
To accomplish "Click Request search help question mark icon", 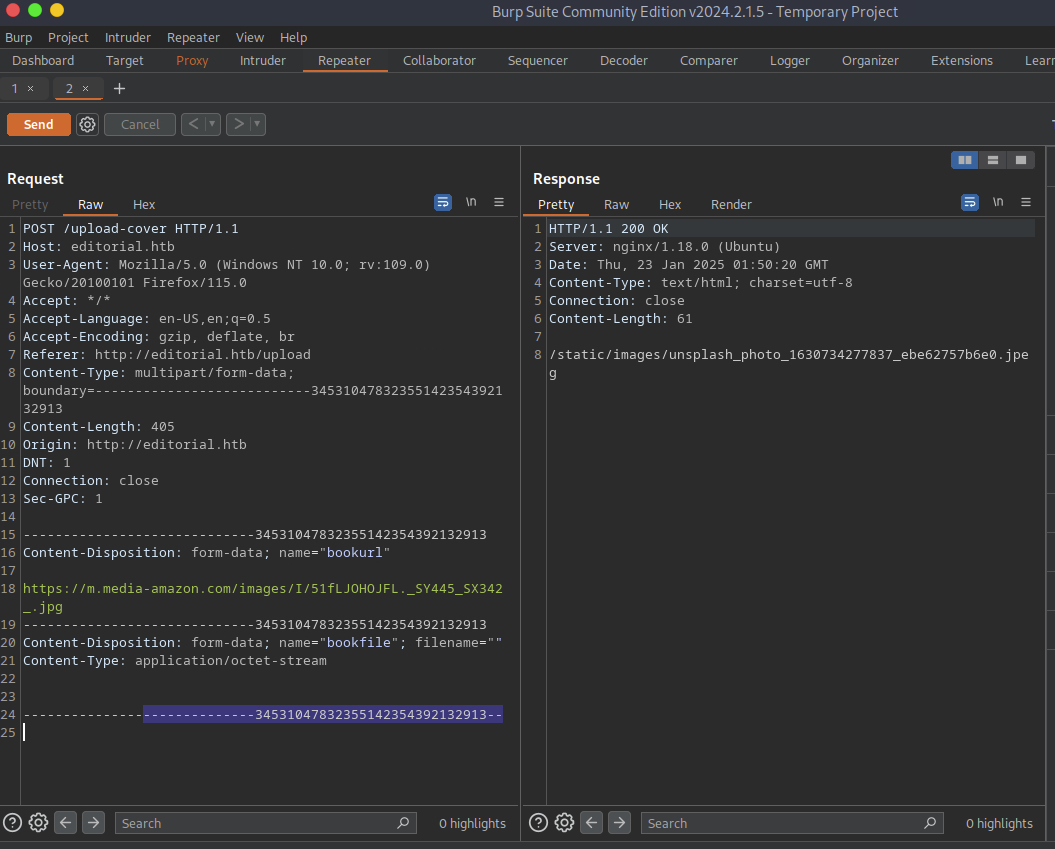I will (12, 823).
